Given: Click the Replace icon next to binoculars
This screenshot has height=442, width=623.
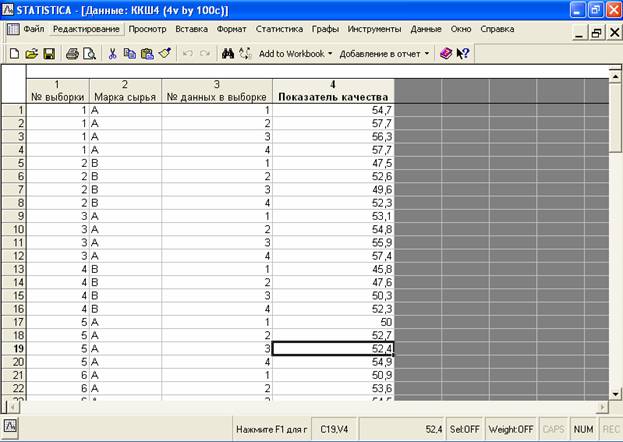Looking at the screenshot, I should 245,54.
